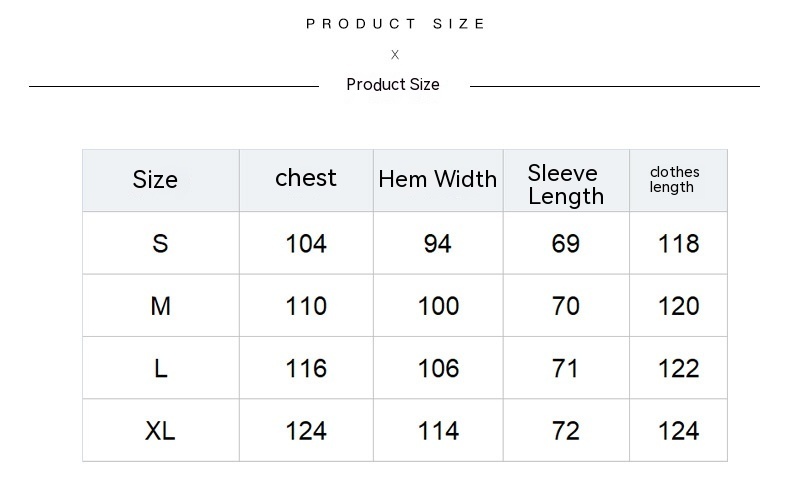Select the hem width value 94 for S
This screenshot has height=482, width=790.
click(438, 244)
